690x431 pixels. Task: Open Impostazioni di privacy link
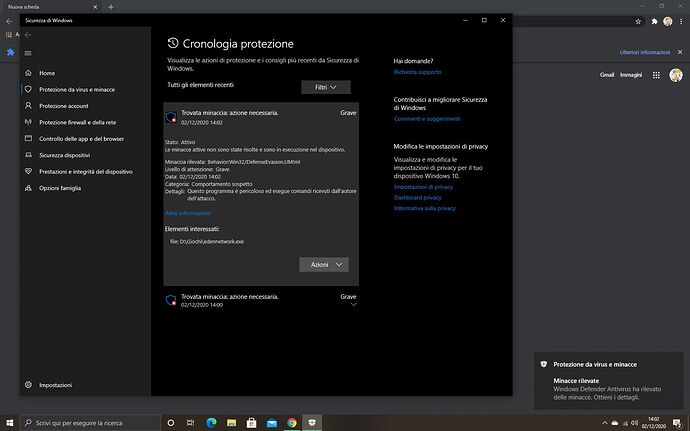click(423, 187)
